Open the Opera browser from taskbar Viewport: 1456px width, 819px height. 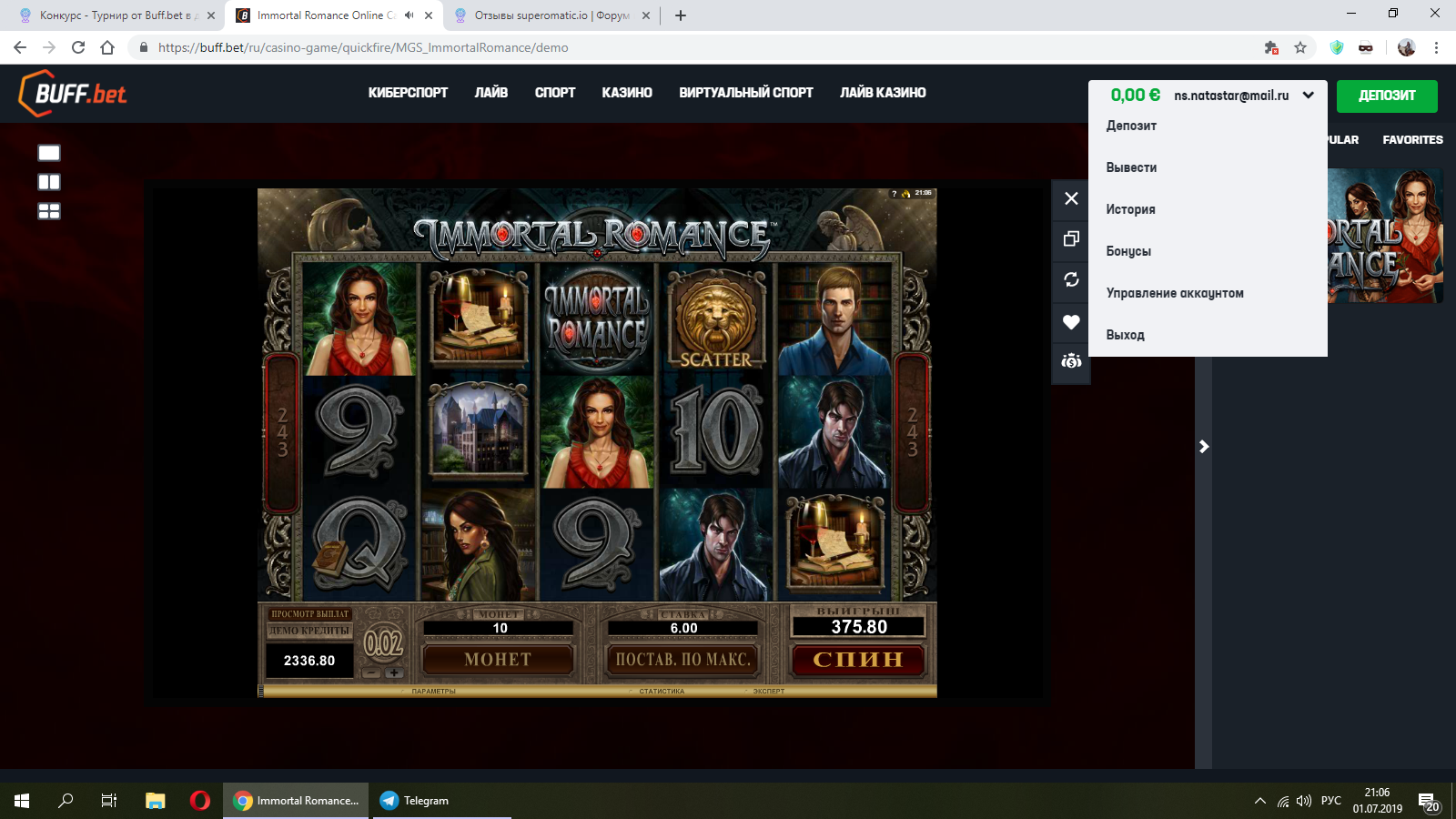point(200,801)
